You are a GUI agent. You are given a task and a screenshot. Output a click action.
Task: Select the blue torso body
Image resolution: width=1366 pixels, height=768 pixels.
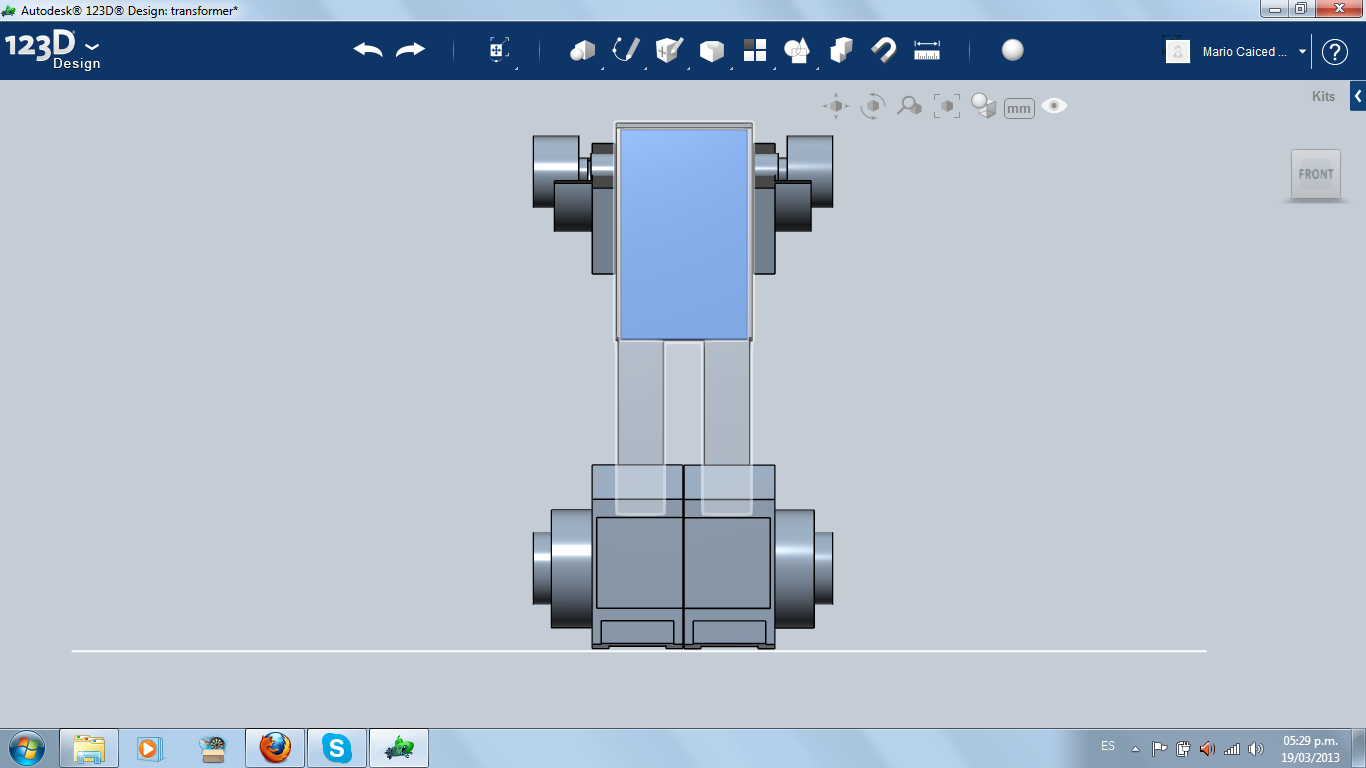pos(684,233)
